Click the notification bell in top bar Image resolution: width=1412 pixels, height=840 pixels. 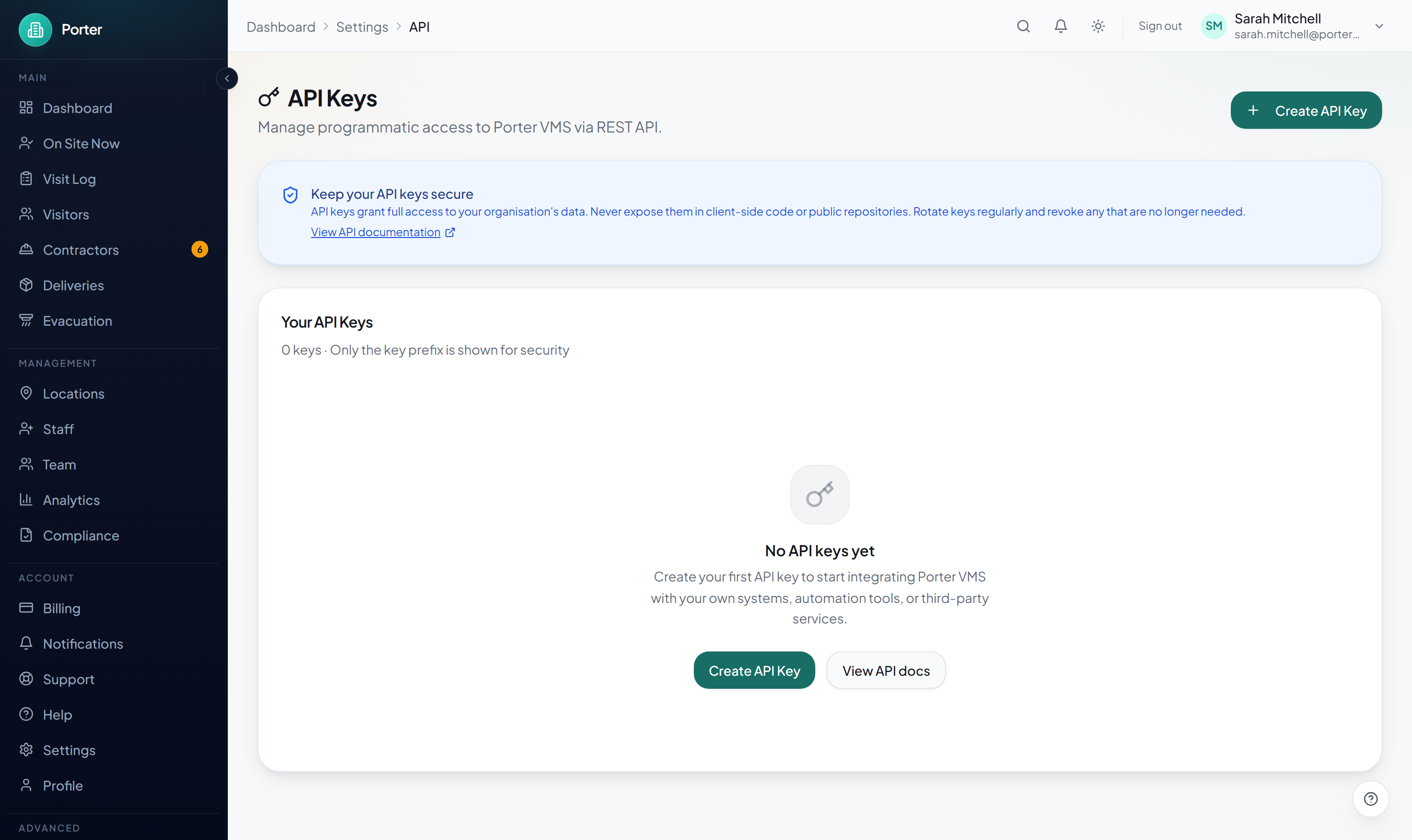coord(1060,26)
